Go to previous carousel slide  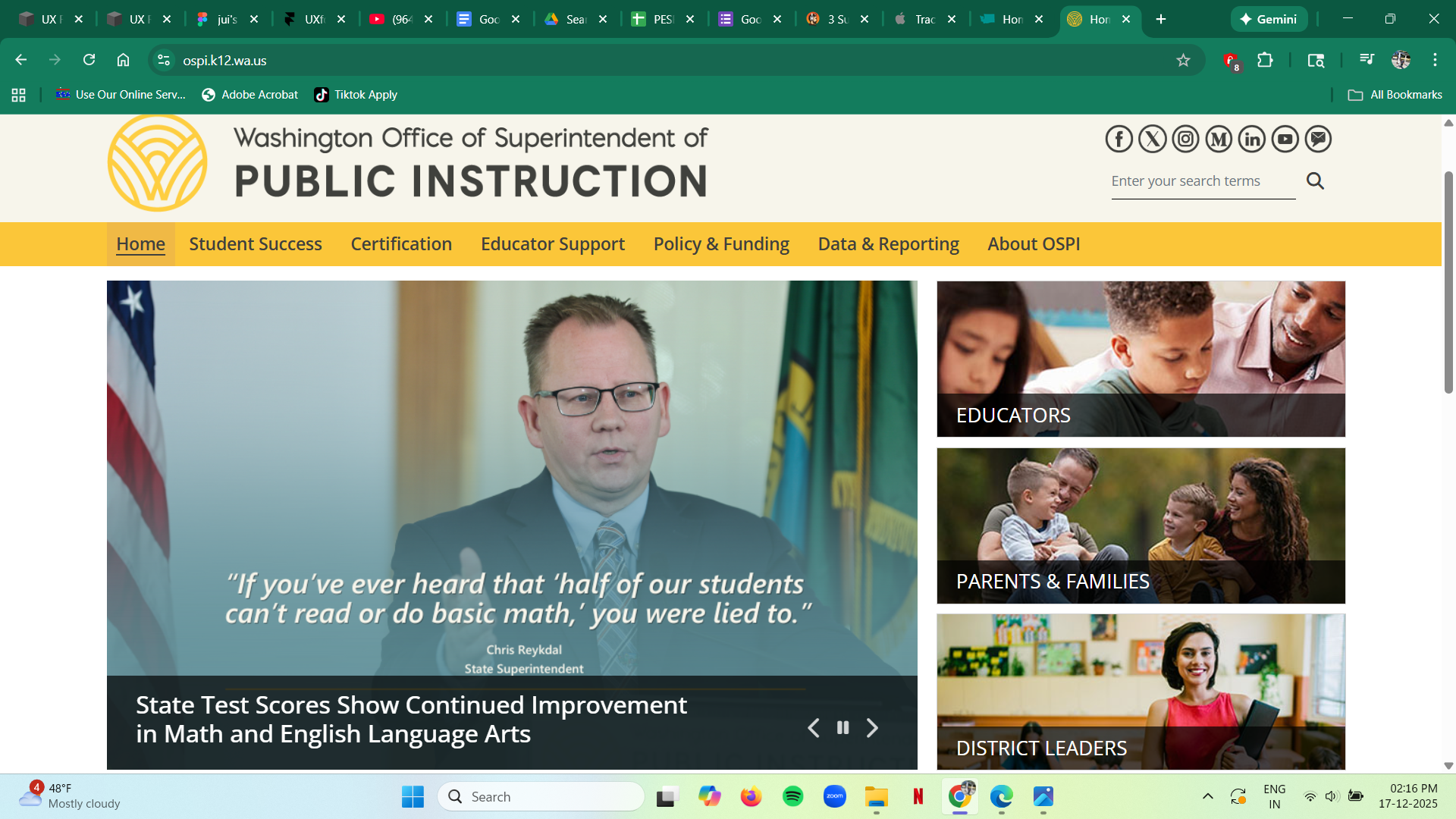[x=813, y=728]
